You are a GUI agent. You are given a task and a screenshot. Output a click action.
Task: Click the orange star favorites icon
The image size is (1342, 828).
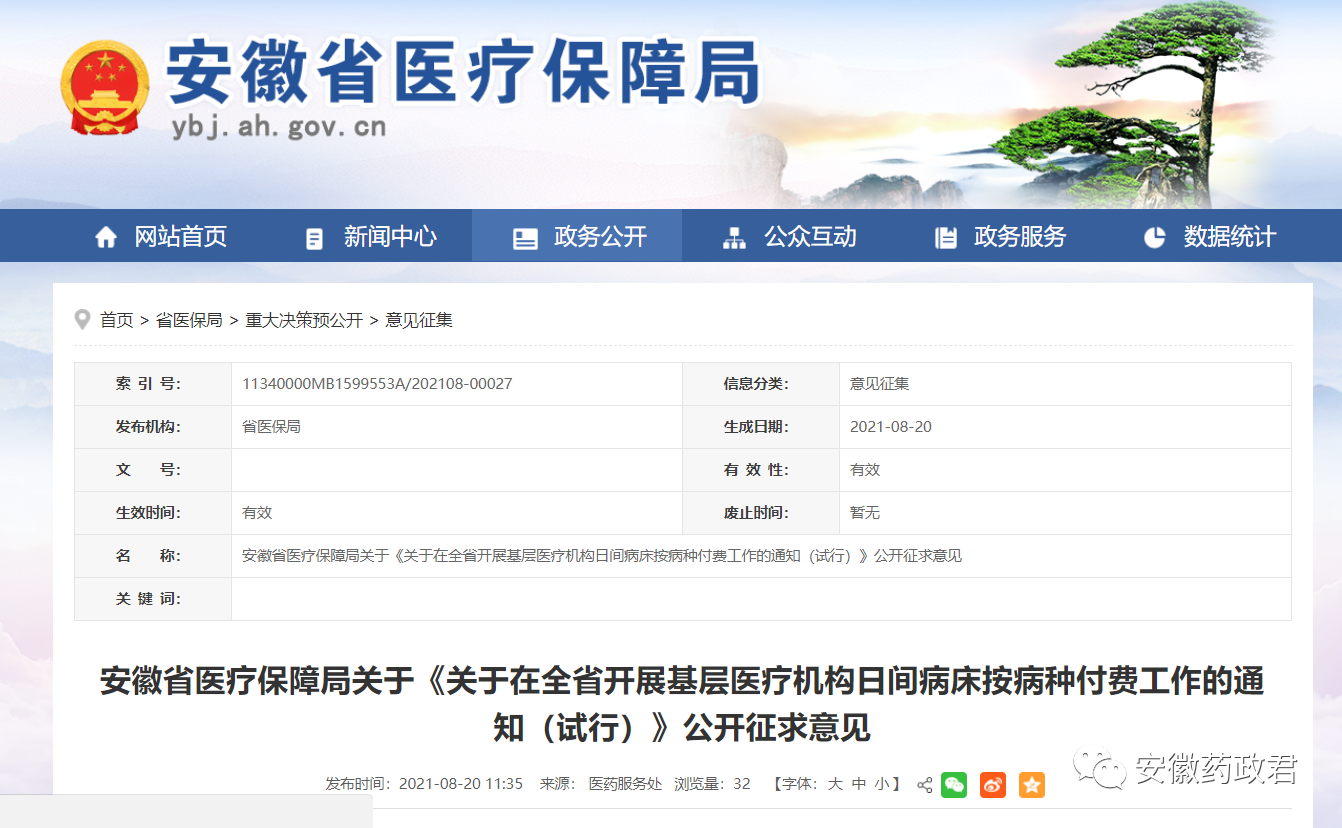1031,785
